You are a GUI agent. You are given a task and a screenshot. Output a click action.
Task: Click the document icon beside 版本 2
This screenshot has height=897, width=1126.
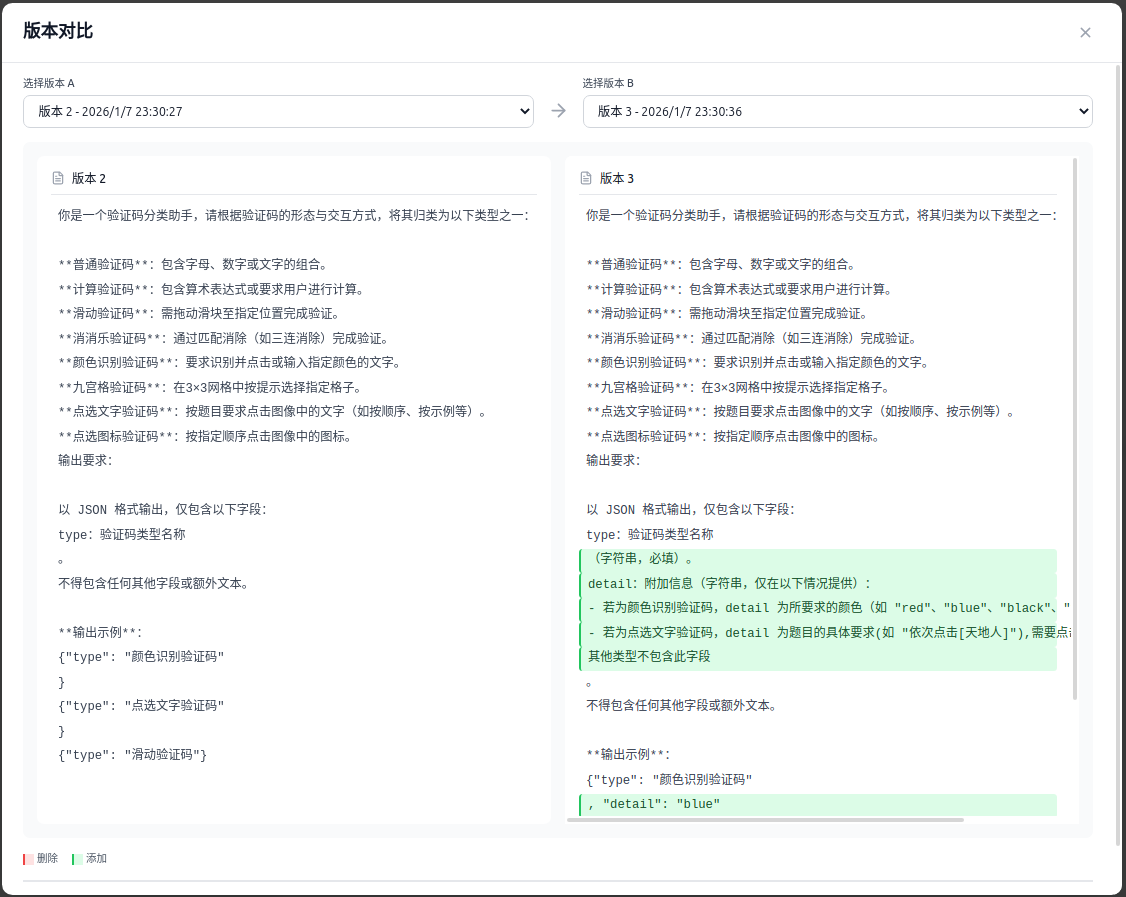tap(58, 178)
